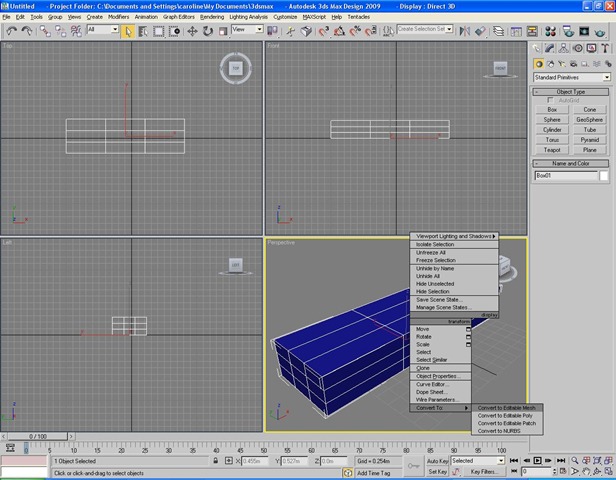Open the Layer Manager icon
Viewport: 616px width, 480px height.
498,31
